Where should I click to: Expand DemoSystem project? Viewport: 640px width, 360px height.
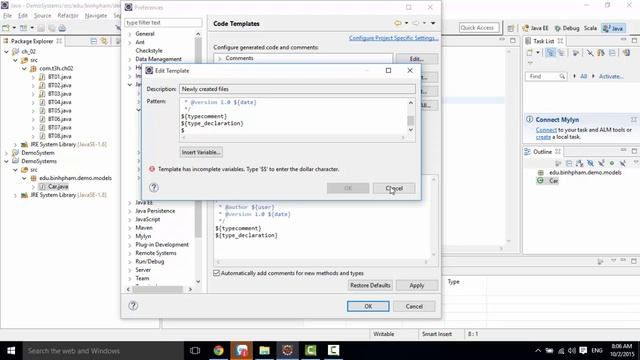[x=7, y=153]
